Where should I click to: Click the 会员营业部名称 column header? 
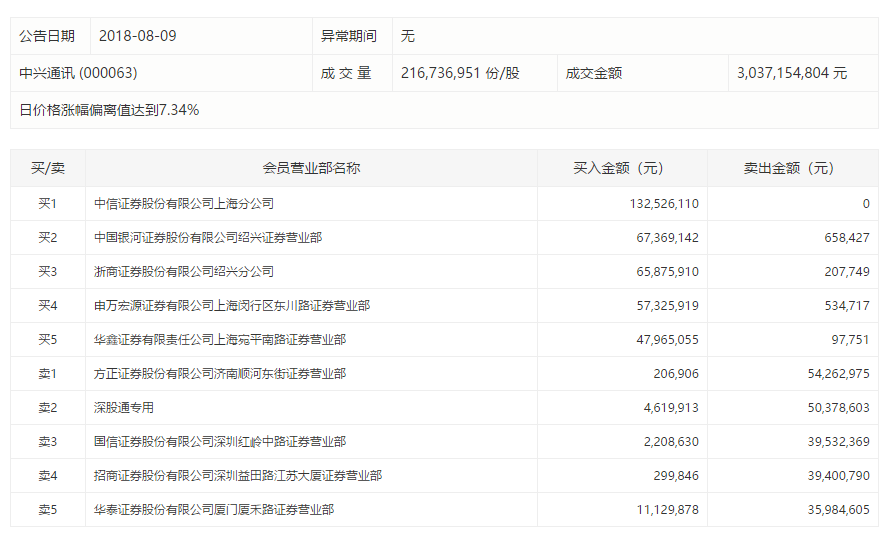(x=311, y=168)
